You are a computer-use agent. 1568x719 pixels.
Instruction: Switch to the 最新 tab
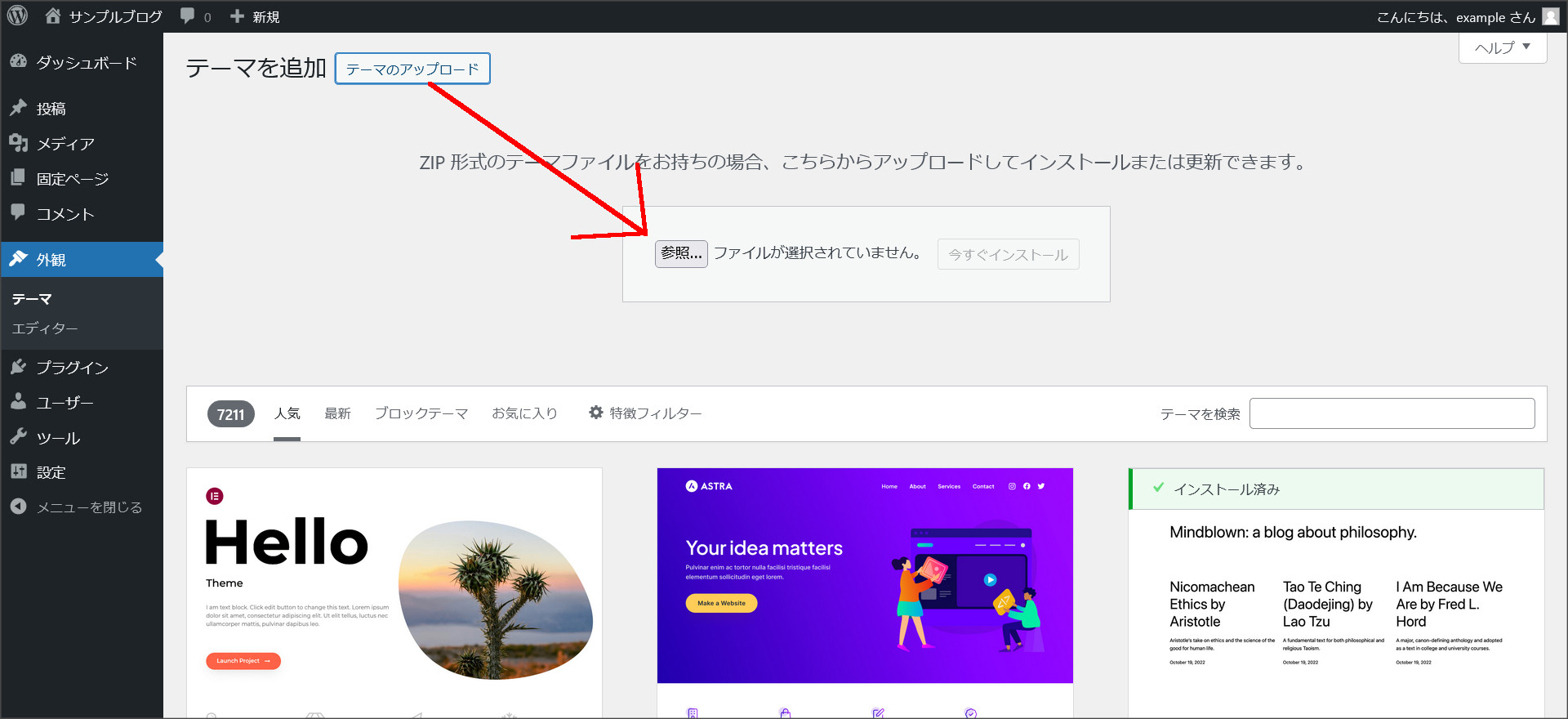[337, 413]
